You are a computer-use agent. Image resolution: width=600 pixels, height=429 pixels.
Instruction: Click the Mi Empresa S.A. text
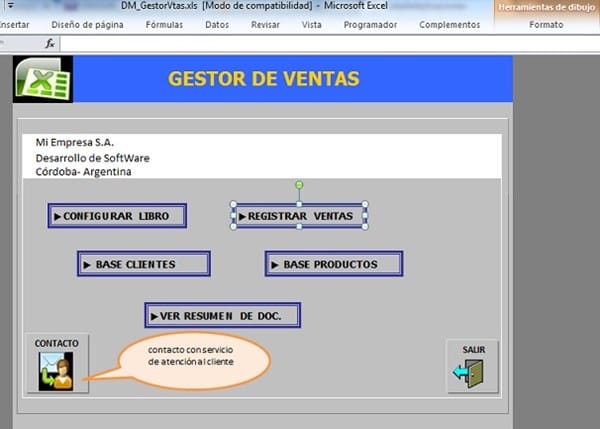(75, 142)
